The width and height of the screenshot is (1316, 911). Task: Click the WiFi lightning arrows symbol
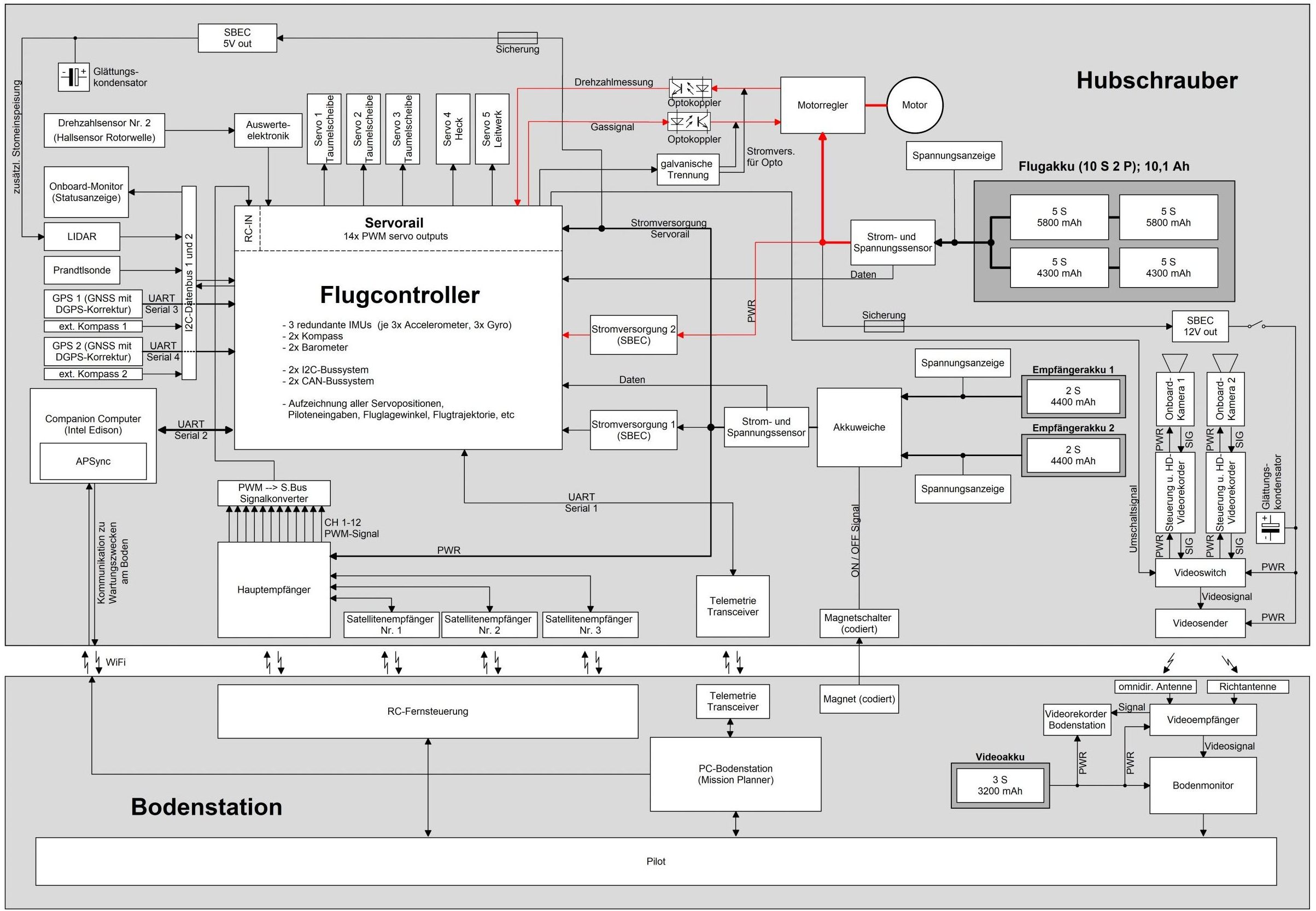[92, 662]
